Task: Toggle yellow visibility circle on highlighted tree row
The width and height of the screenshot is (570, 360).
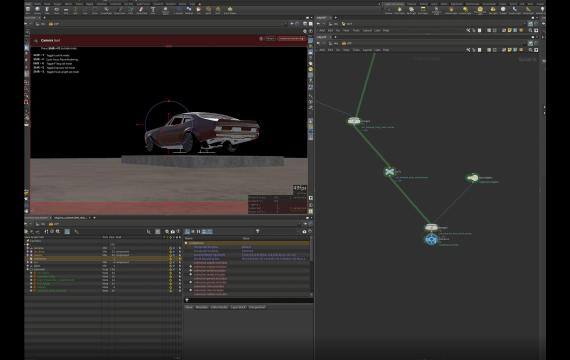Action: 170,259
